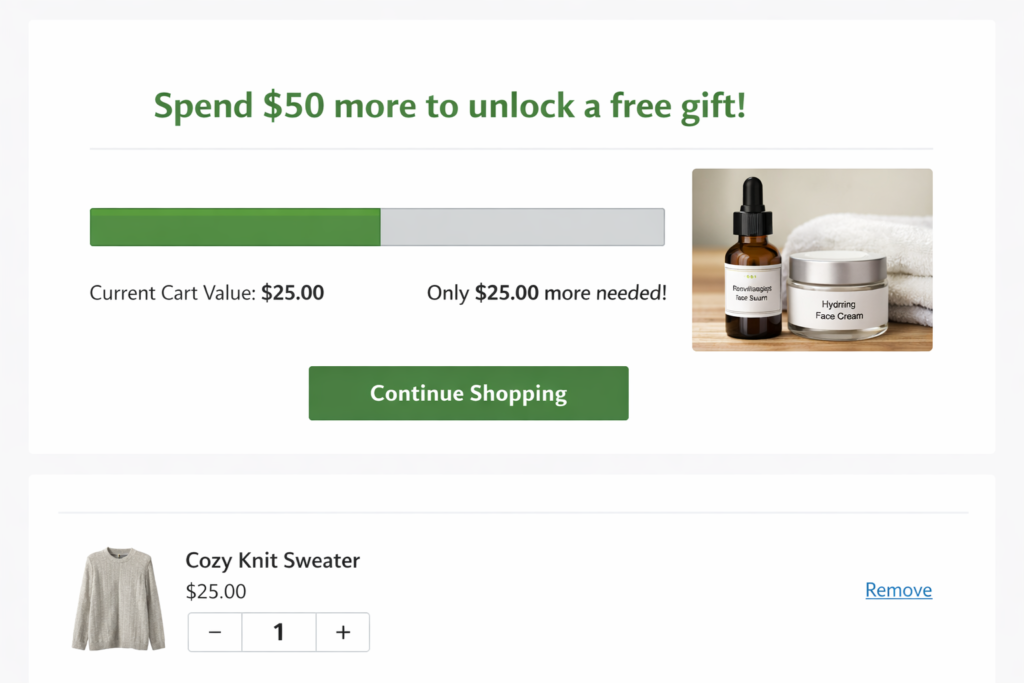This screenshot has width=1024, height=683.
Task: Click the Only $25.00 more needed text
Action: pyautogui.click(x=546, y=292)
